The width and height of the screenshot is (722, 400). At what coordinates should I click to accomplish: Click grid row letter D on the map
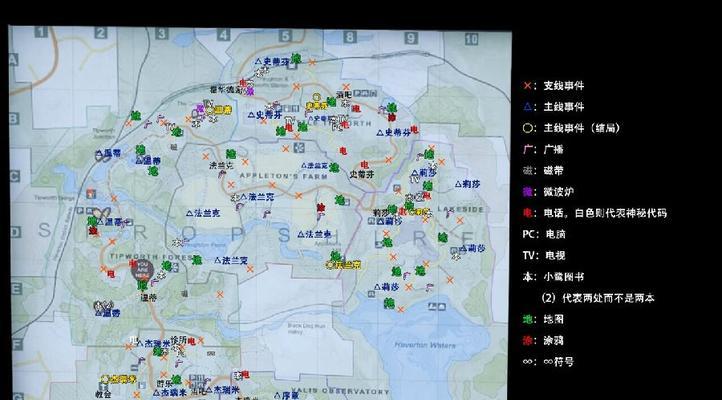pos(16,232)
